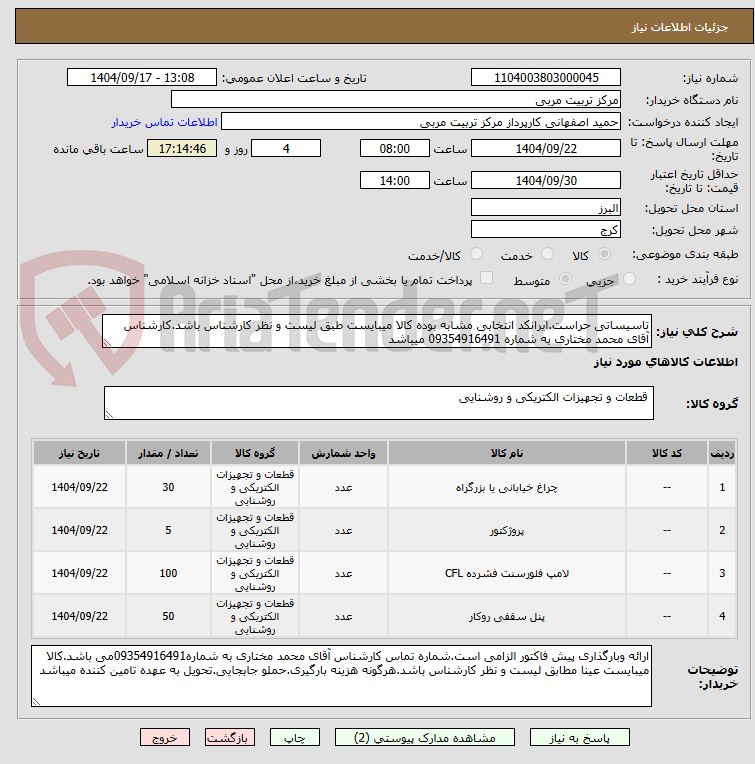Click the request creator field
755x764 pixels.
click(421, 122)
